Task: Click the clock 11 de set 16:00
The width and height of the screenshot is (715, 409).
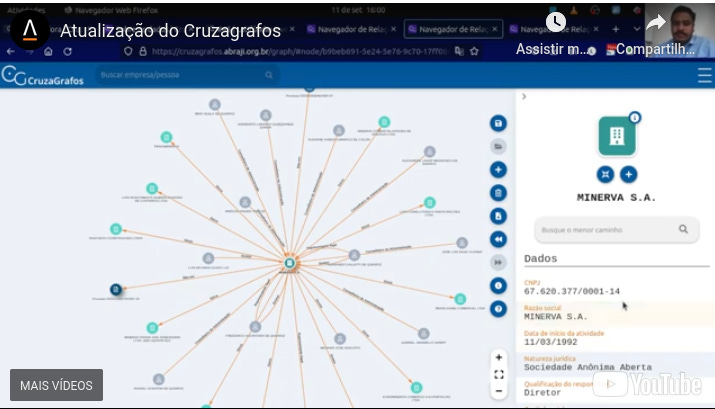Action: click(358, 10)
